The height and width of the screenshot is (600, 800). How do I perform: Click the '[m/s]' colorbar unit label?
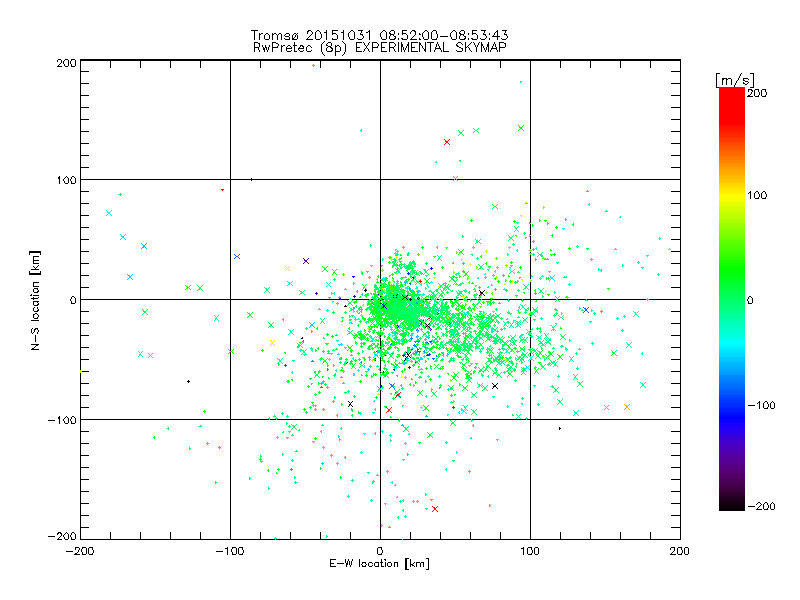(x=735, y=80)
